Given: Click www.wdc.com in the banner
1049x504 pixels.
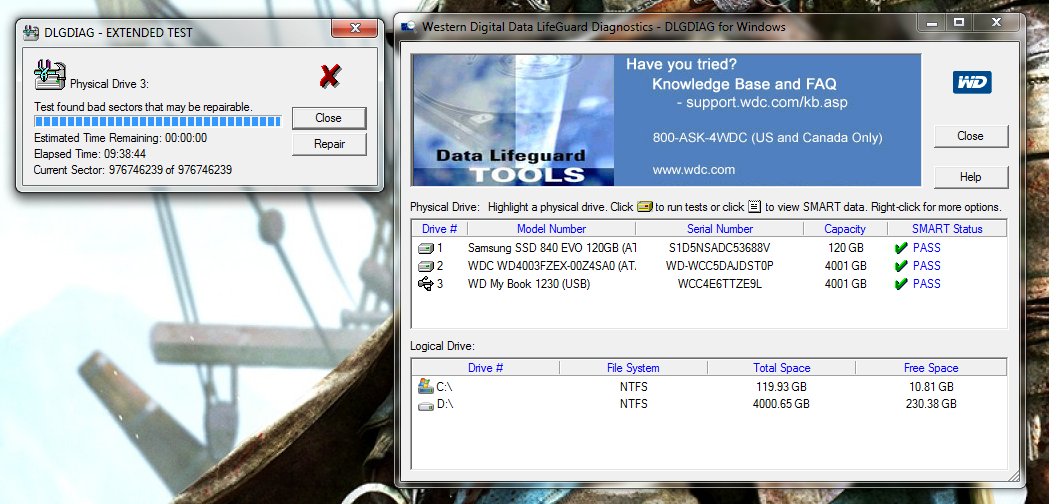Looking at the screenshot, I should 694,169.
